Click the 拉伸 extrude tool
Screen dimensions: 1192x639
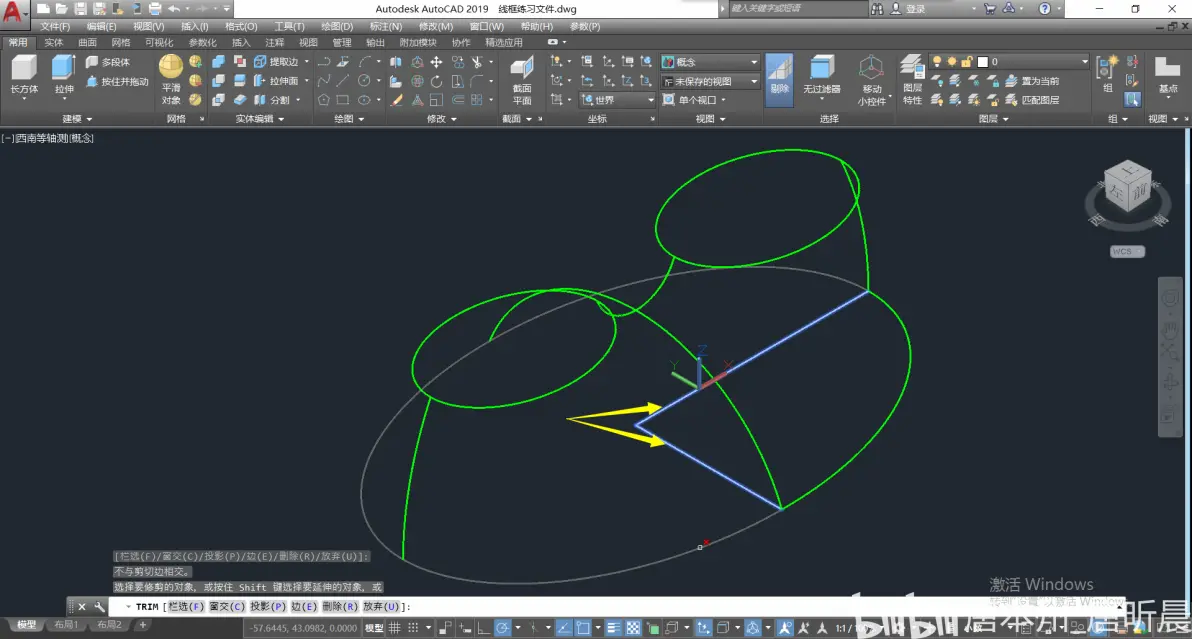64,76
